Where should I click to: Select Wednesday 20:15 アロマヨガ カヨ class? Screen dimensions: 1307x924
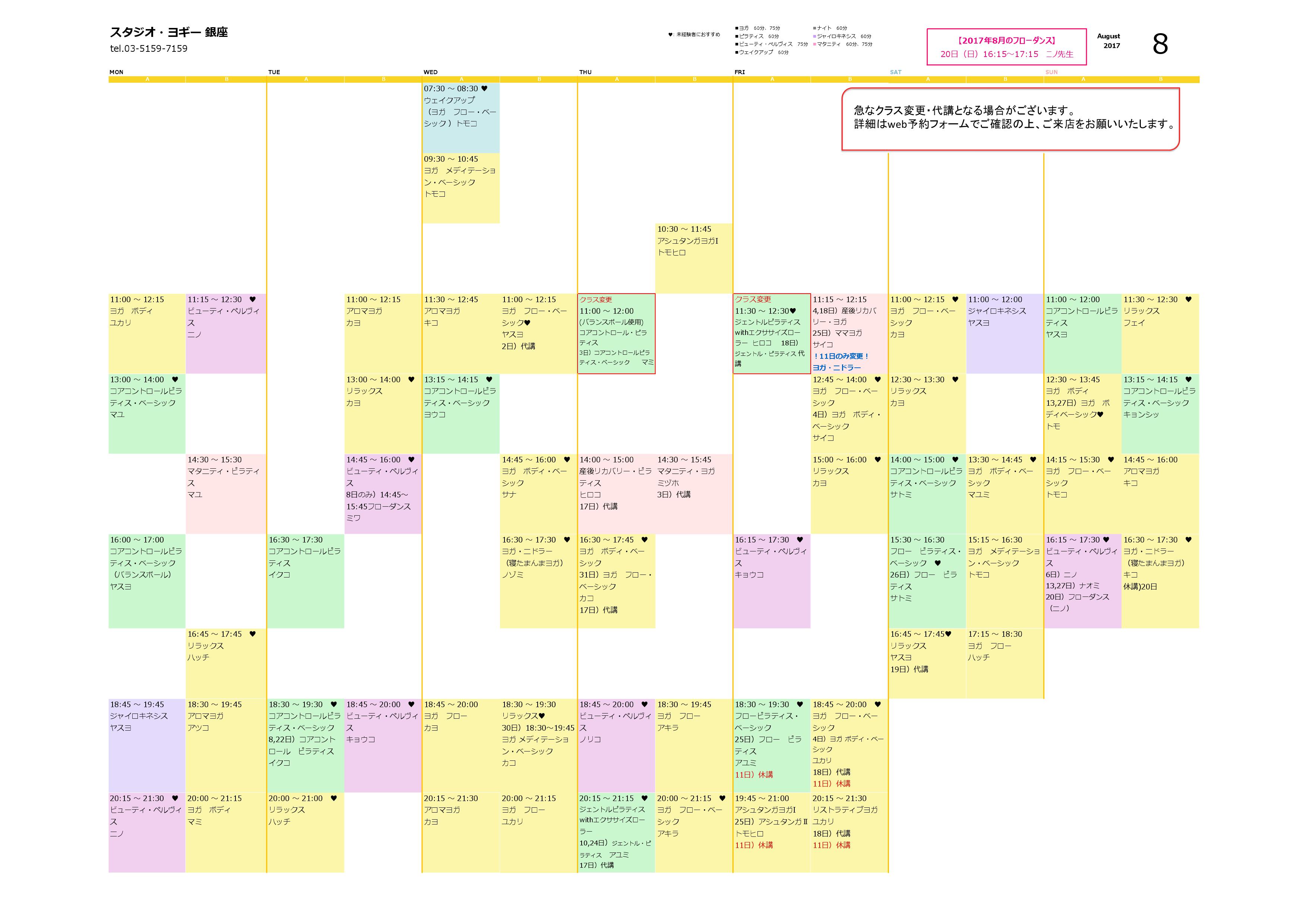click(x=461, y=833)
